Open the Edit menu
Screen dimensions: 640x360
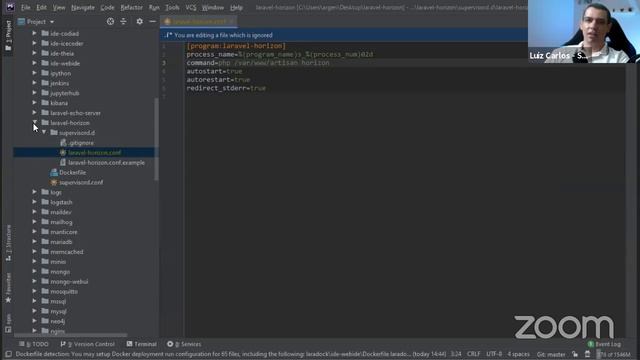tap(41, 7)
